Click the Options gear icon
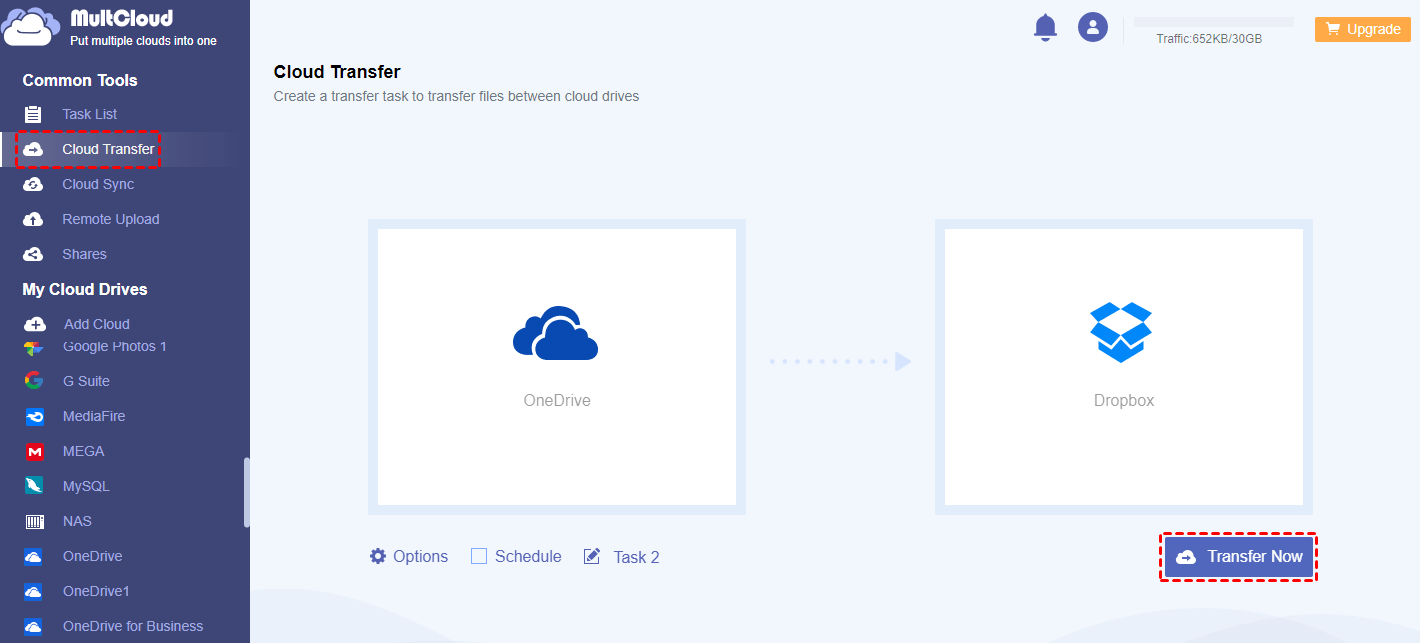The image size is (1420, 643). click(378, 556)
